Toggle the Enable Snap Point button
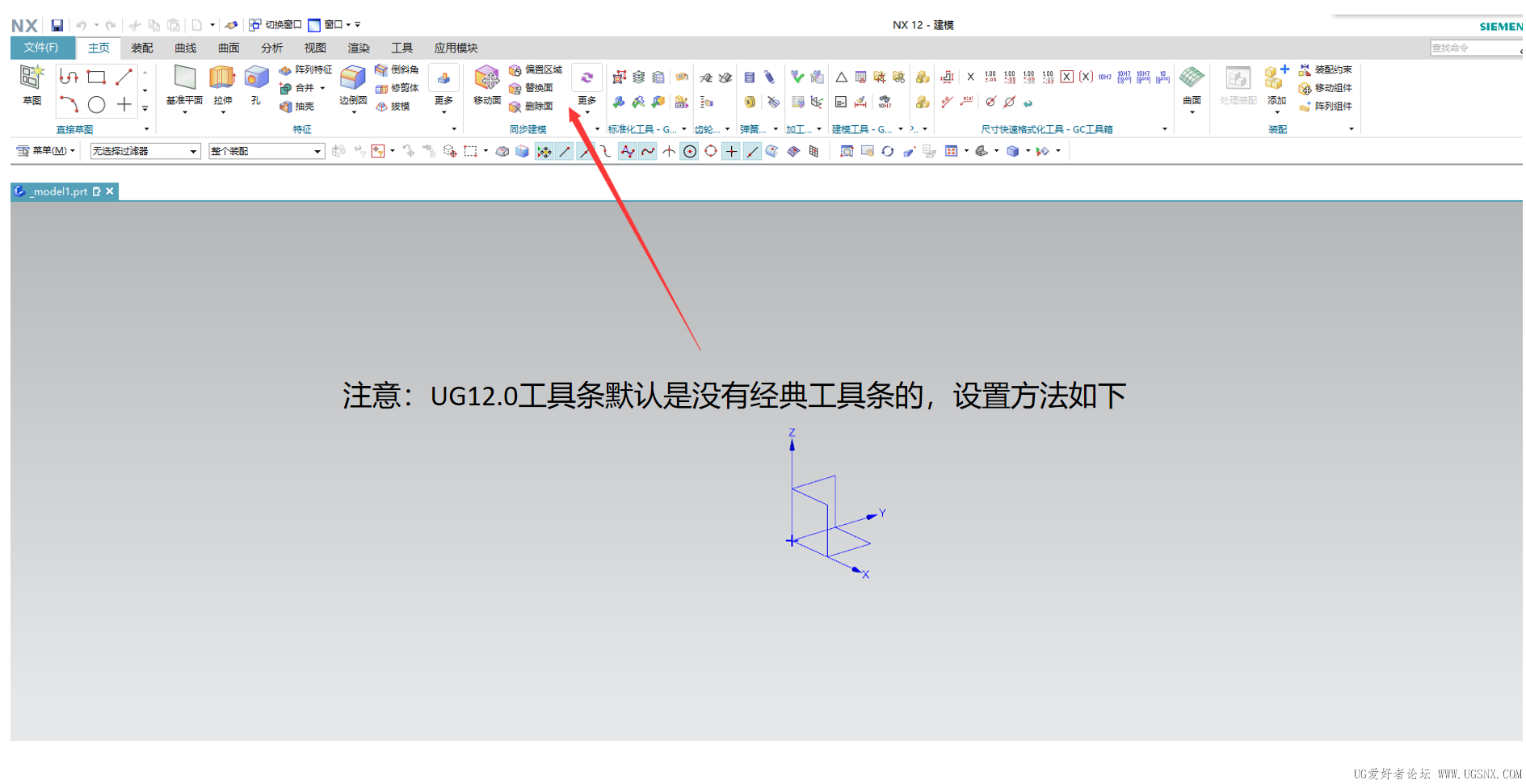Screen dimensions: 1526x784 click(544, 152)
